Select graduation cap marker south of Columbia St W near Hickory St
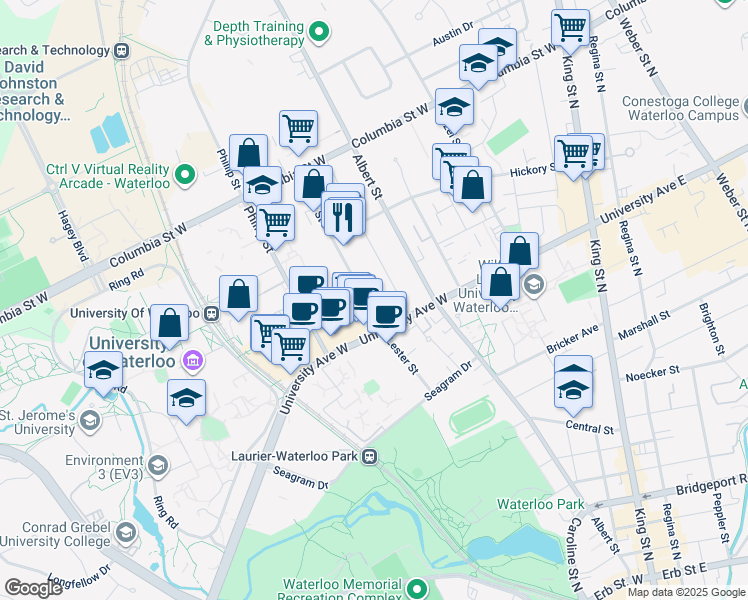 pos(455,108)
